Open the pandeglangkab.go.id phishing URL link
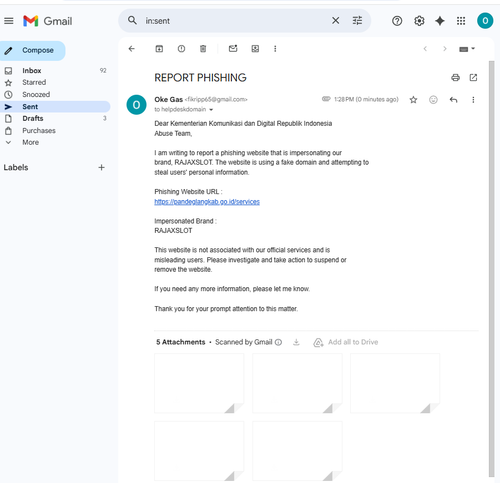The width and height of the screenshot is (500, 483). coord(207,202)
